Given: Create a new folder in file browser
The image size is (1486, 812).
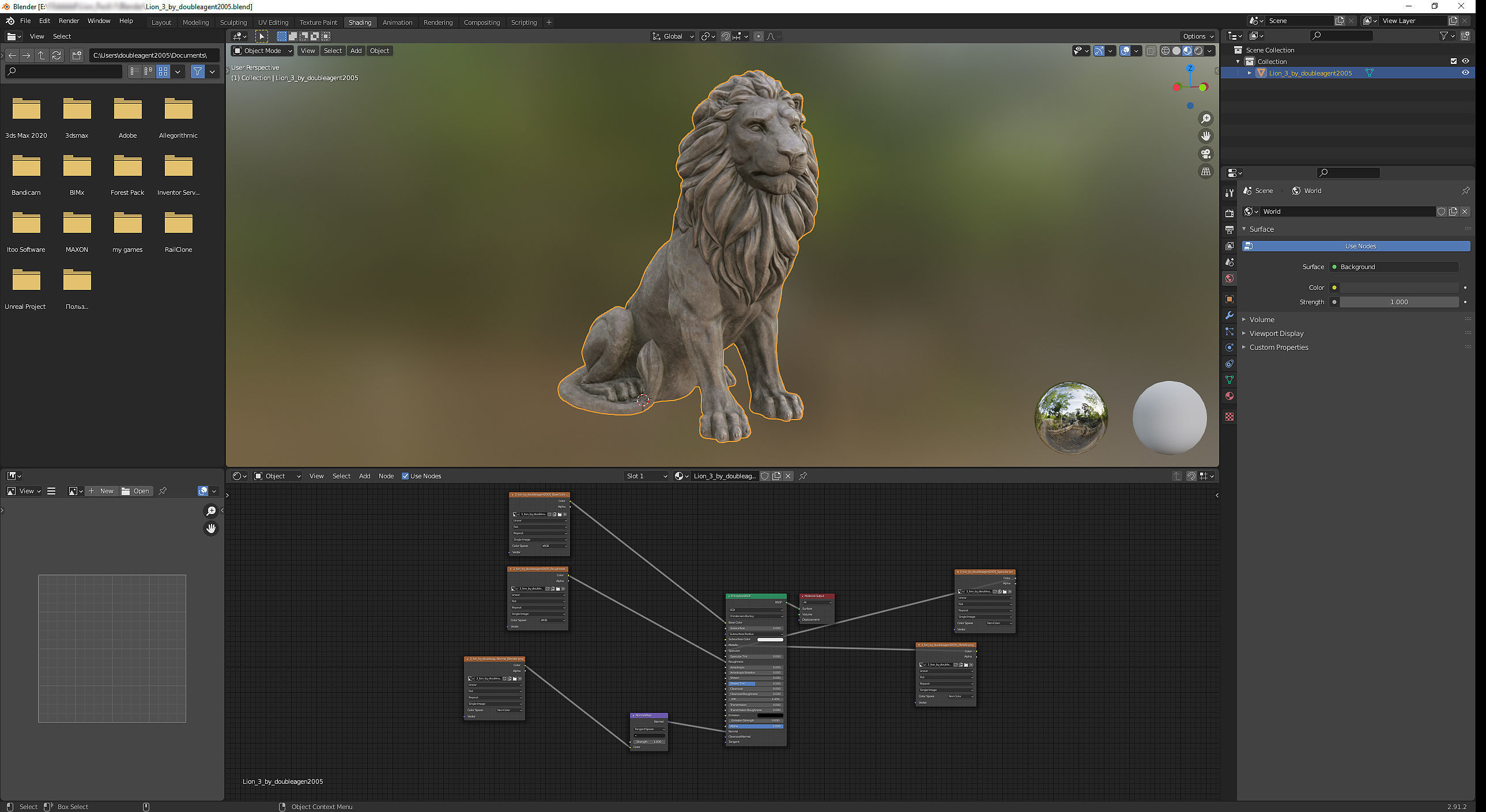Looking at the screenshot, I should (77, 55).
